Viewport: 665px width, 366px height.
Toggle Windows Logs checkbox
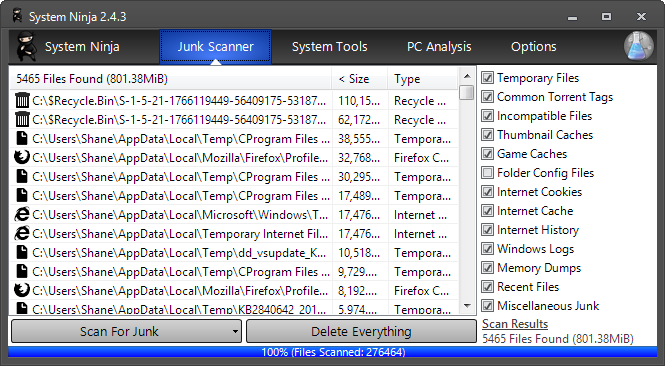(487, 249)
